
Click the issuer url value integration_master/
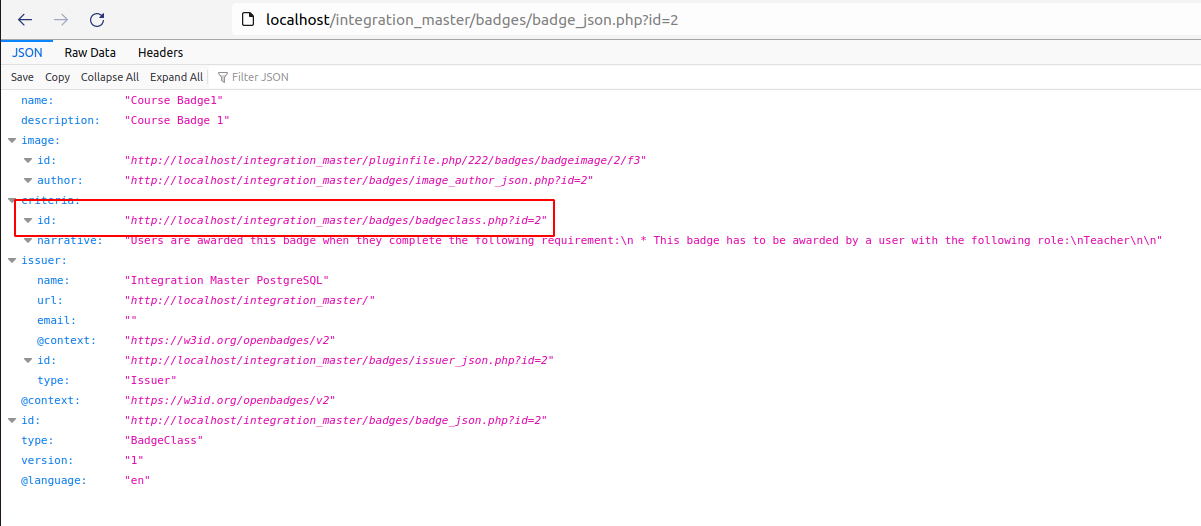250,300
